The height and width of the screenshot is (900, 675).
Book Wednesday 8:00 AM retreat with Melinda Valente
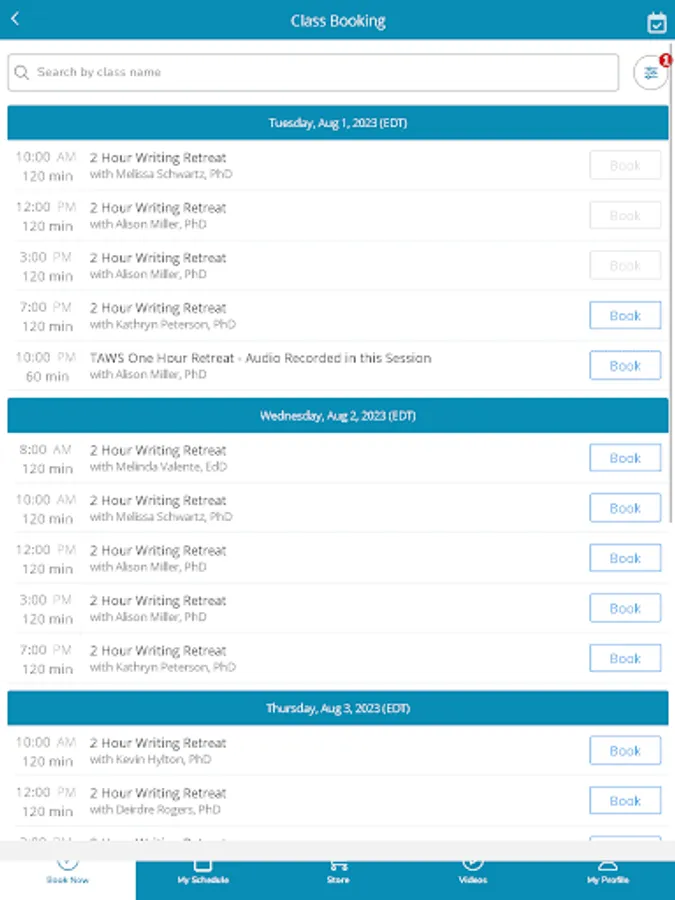coord(625,458)
